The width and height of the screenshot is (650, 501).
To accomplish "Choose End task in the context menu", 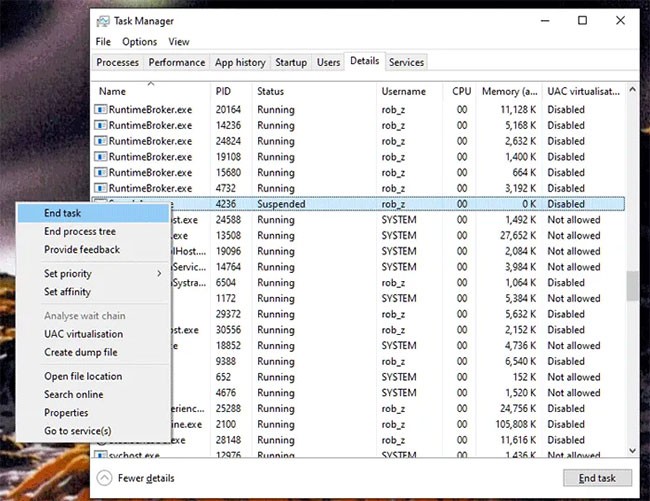I will 62,213.
